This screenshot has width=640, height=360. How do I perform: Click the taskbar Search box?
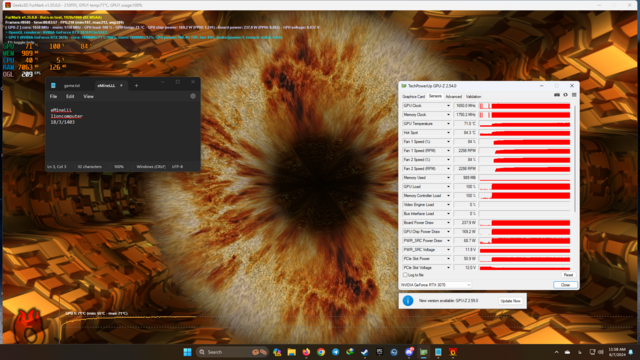[231, 352]
